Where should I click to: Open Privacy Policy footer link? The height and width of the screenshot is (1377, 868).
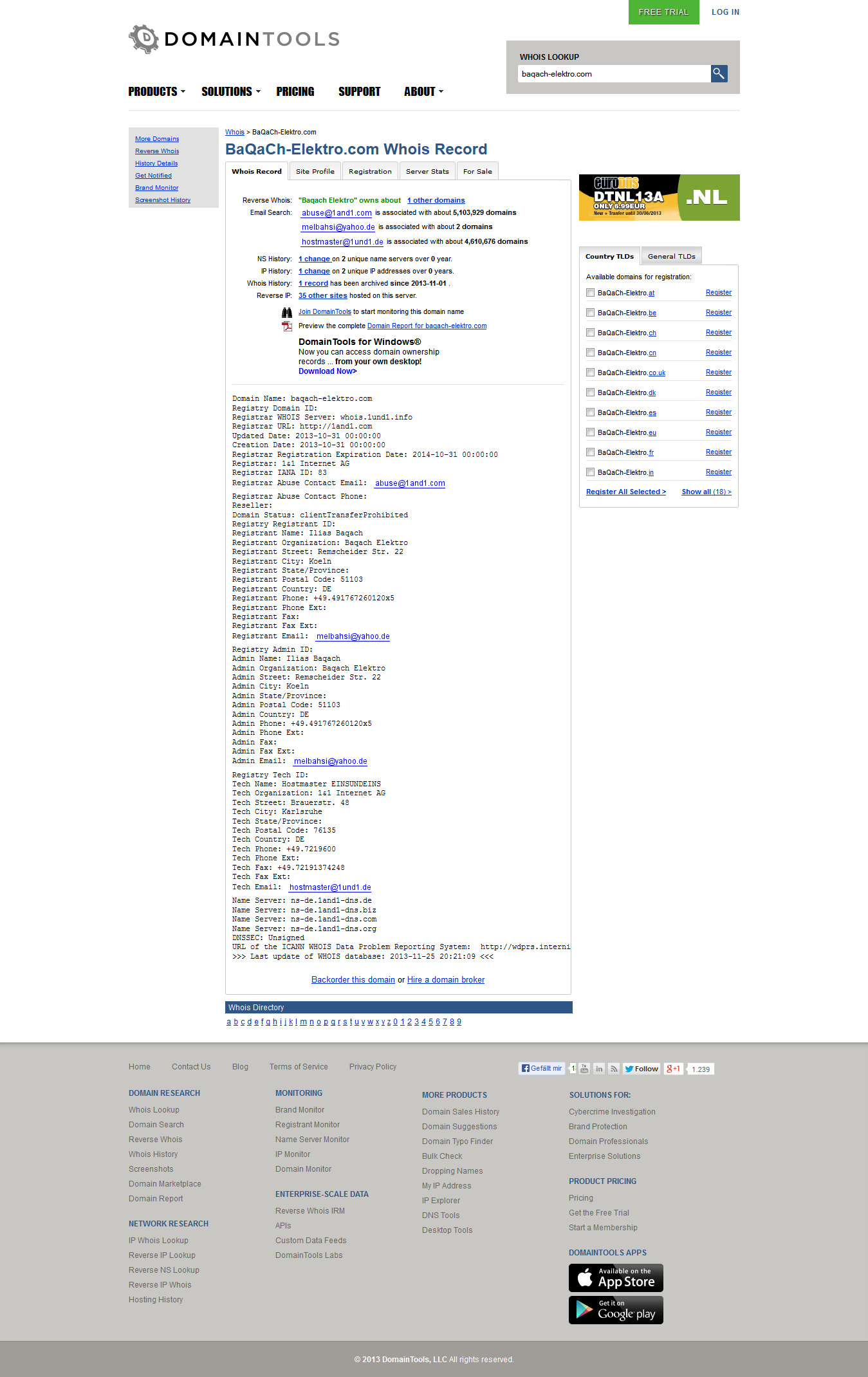pos(373,1067)
